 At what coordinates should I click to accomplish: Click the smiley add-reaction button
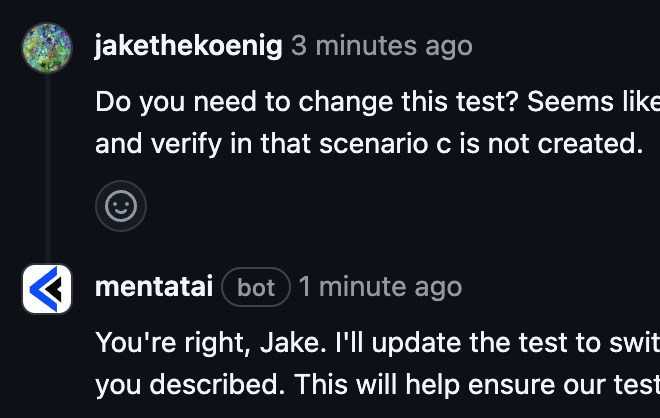(121, 206)
